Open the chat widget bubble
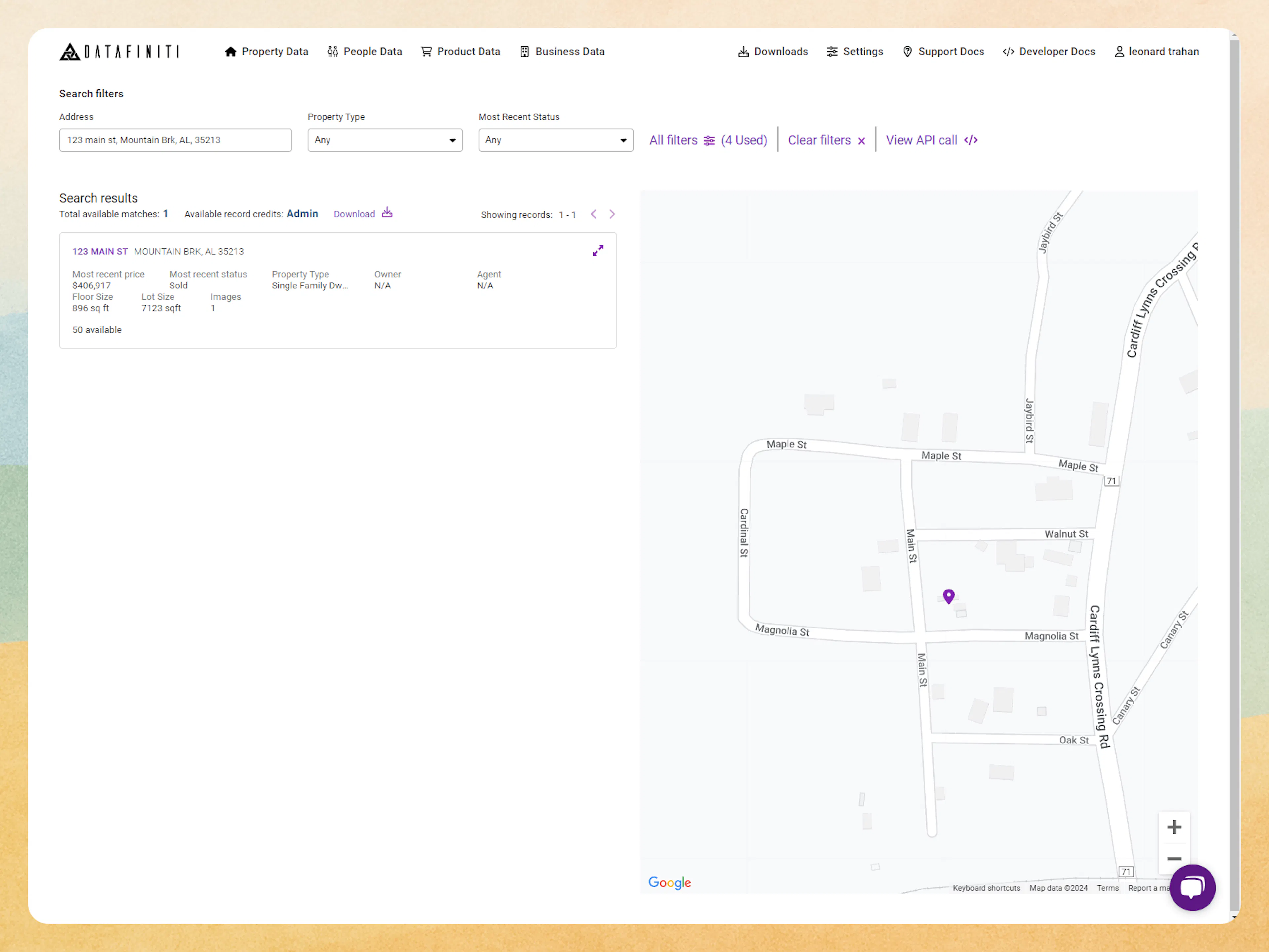 (1193, 888)
